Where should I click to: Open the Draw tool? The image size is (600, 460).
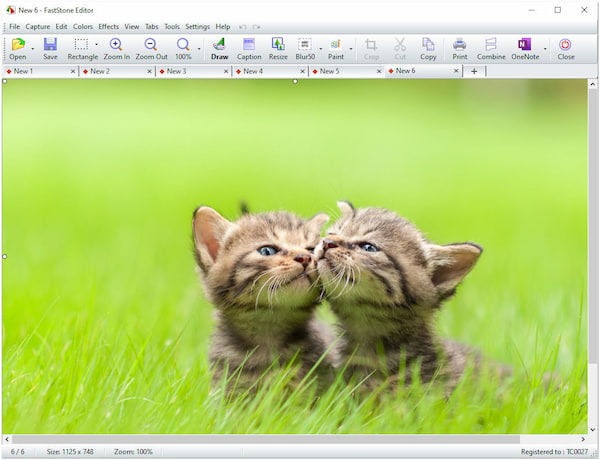point(219,46)
